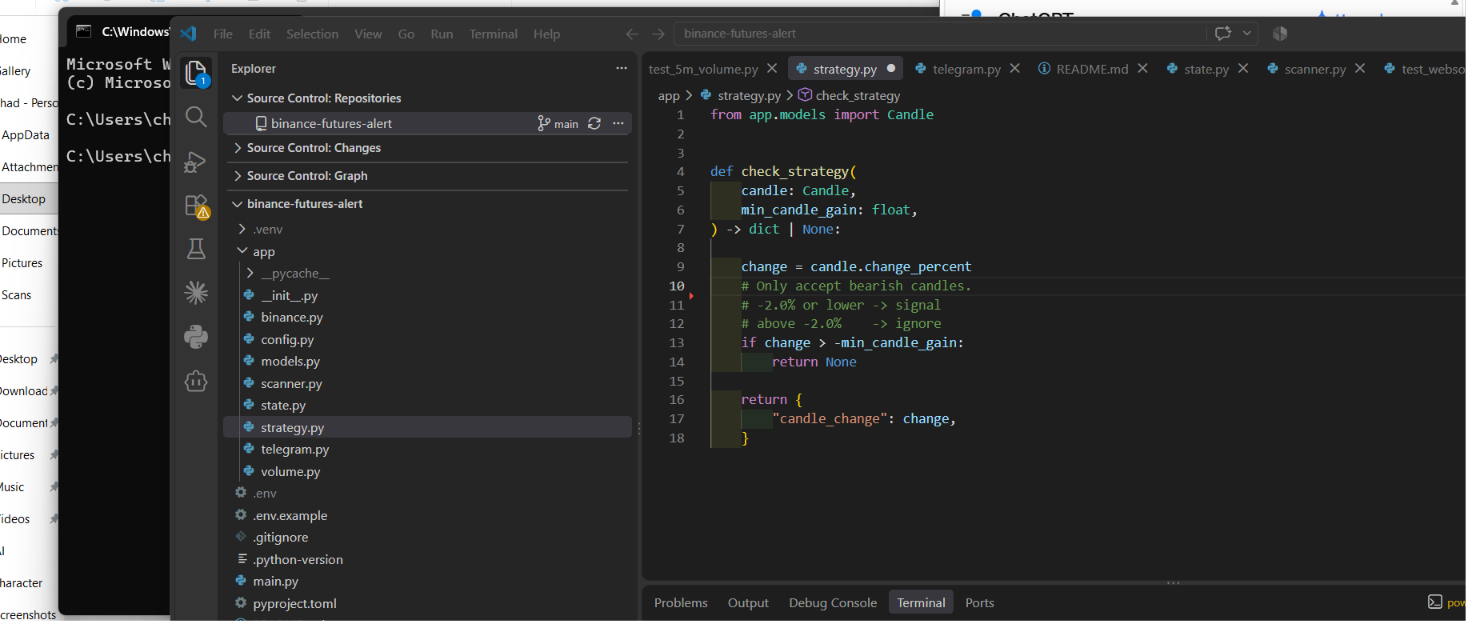This screenshot has width=1466, height=621.
Task: Open Explorer panel more actions ellipsis
Action: (x=621, y=68)
